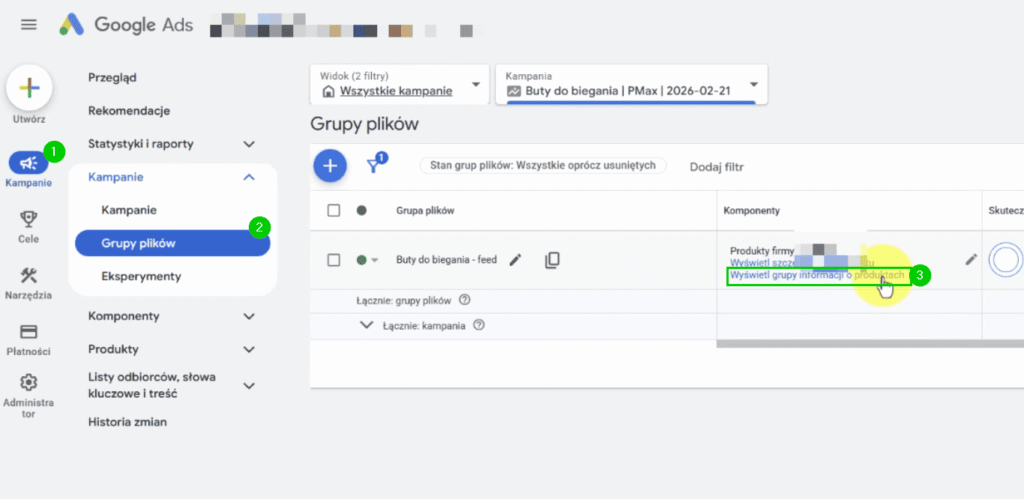This screenshot has width=1024, height=499.
Task: Select Kampanie sub-item
Action: coord(129,210)
